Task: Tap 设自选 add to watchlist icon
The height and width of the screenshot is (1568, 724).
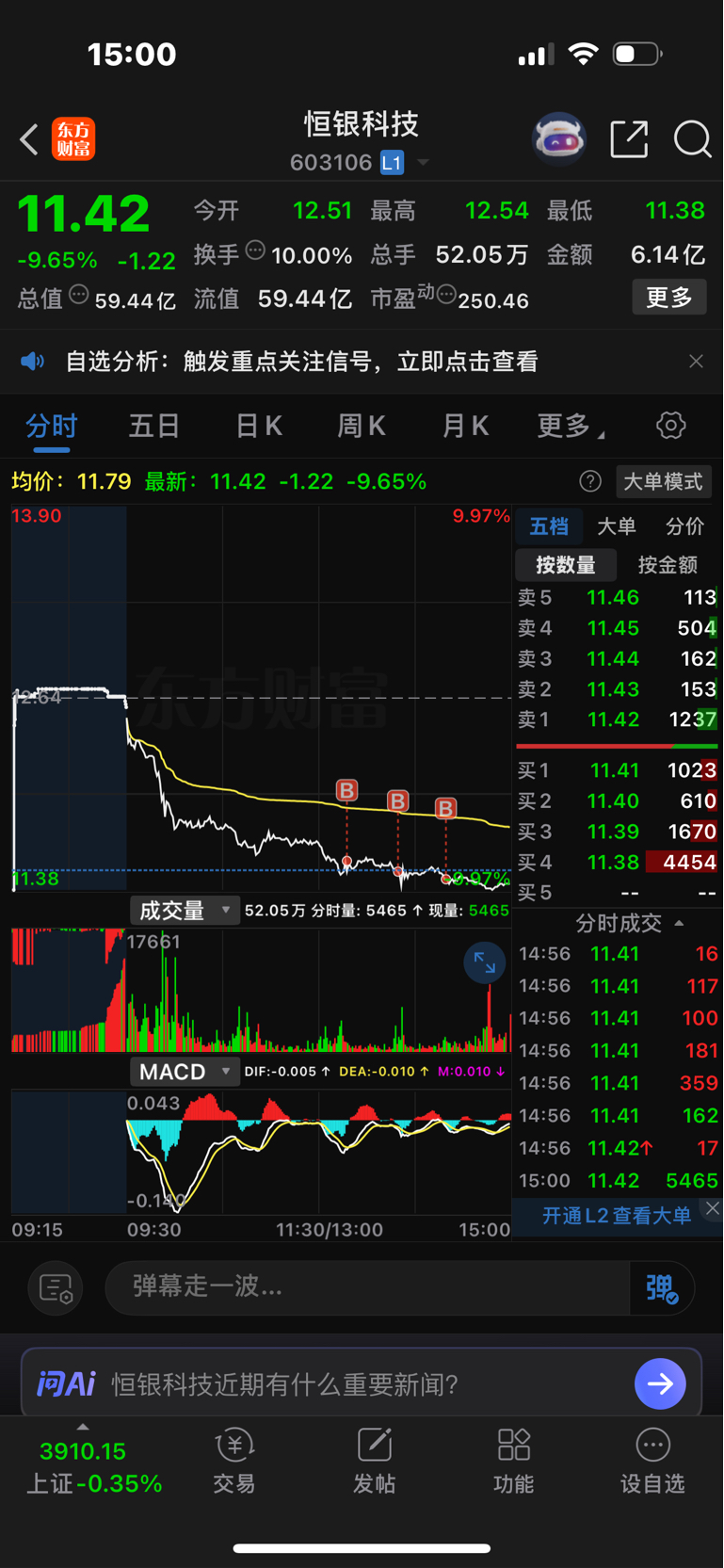Action: point(652,1462)
